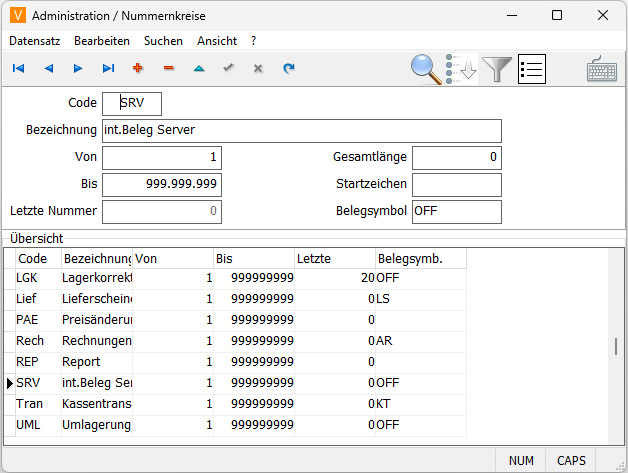Click the overview grid vertical scrollbar thumb

[616, 346]
